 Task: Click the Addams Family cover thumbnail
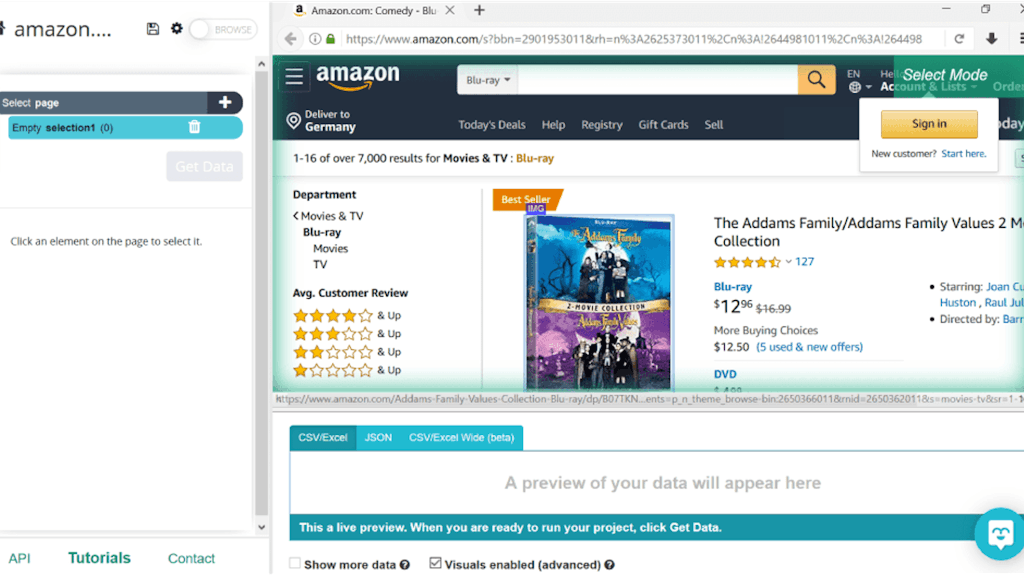[x=600, y=302]
